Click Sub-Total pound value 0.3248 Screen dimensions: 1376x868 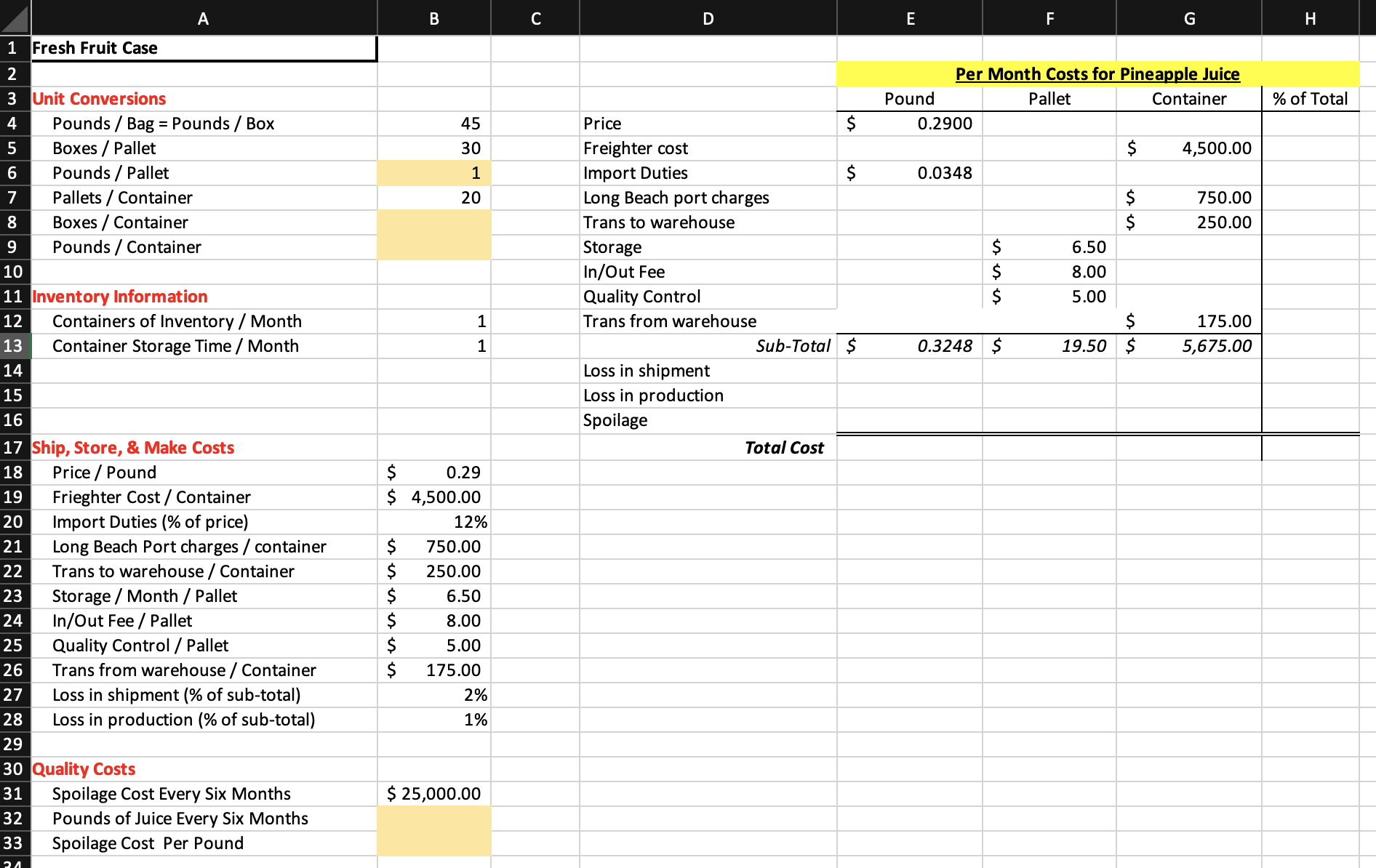point(910,346)
